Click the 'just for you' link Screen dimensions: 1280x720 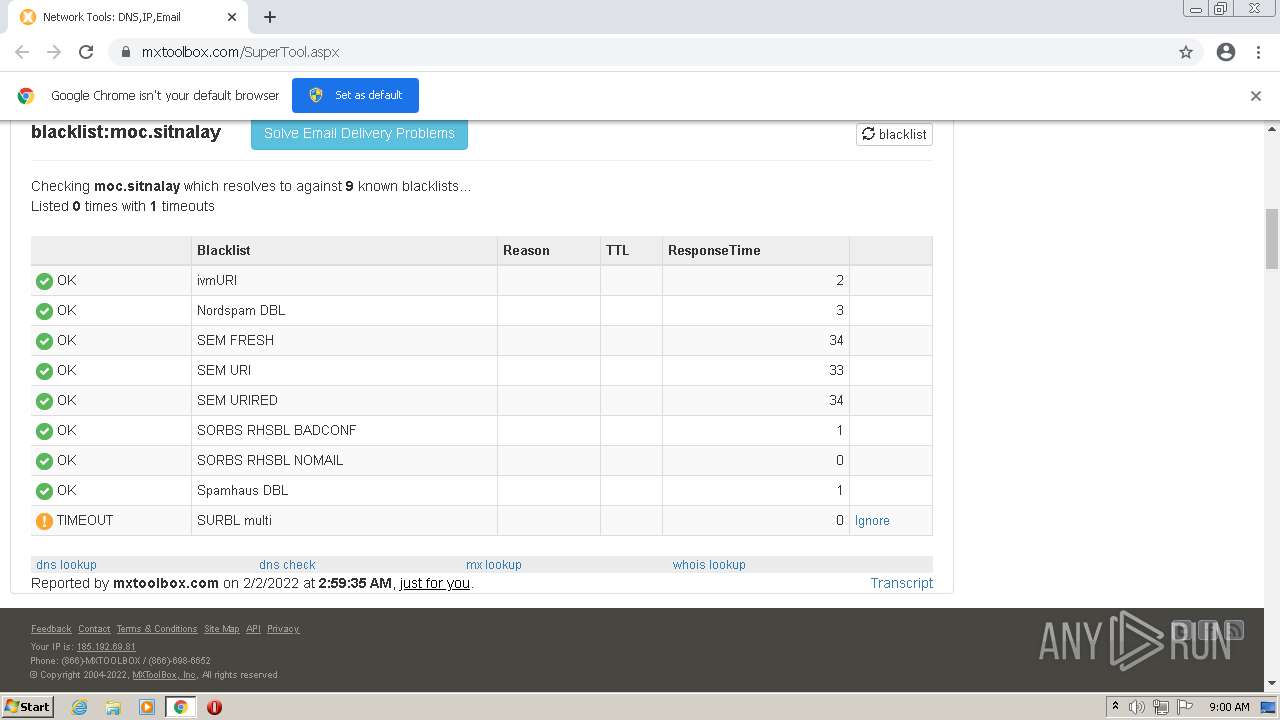point(434,583)
